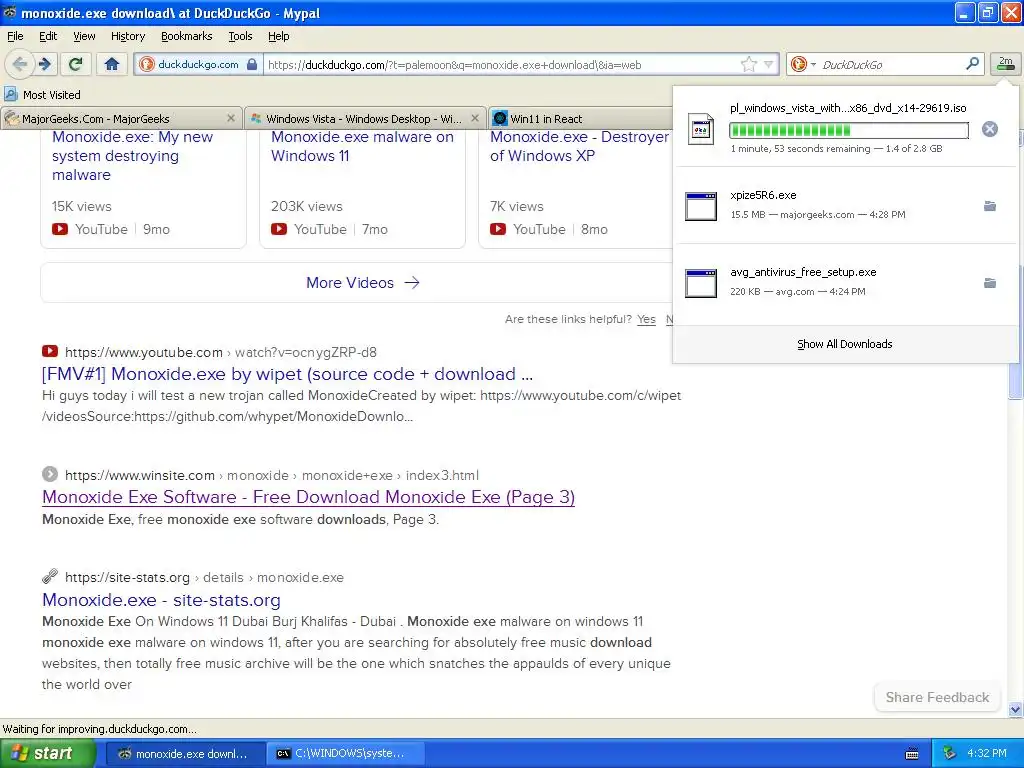Toggle the downloads toolbar button
Viewport: 1024px width, 768px height.
pos(1005,63)
